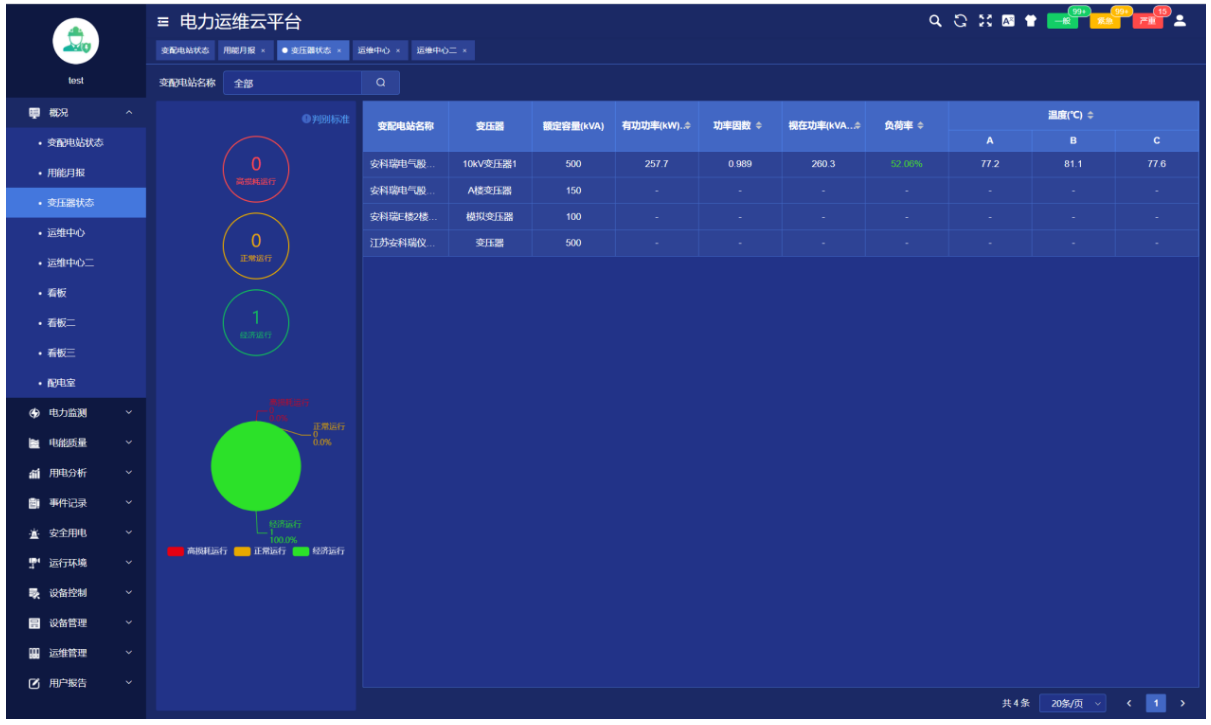Expand the 电力监测 sidebar menu
Viewport: 1211px width, 725px height.
tap(75, 413)
